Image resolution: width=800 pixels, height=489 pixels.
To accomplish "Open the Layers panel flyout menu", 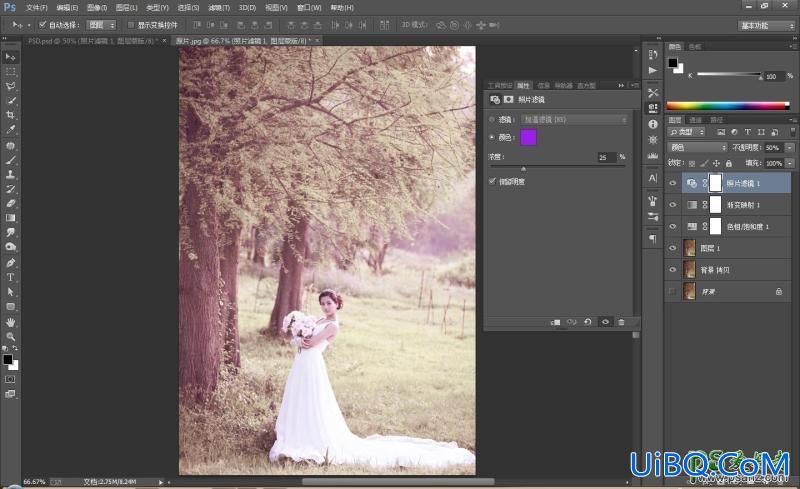I will tap(792, 119).
